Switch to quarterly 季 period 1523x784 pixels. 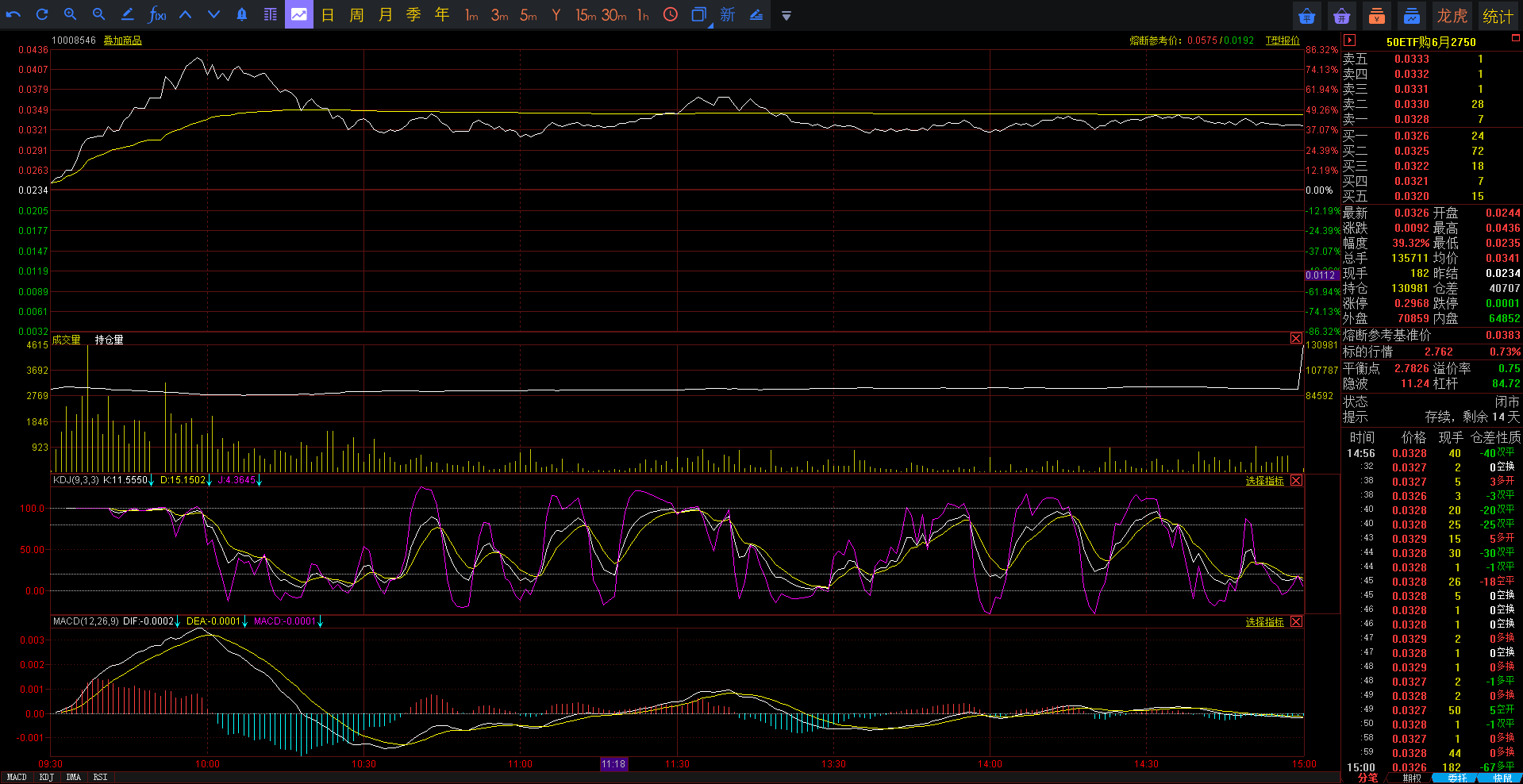(x=413, y=14)
